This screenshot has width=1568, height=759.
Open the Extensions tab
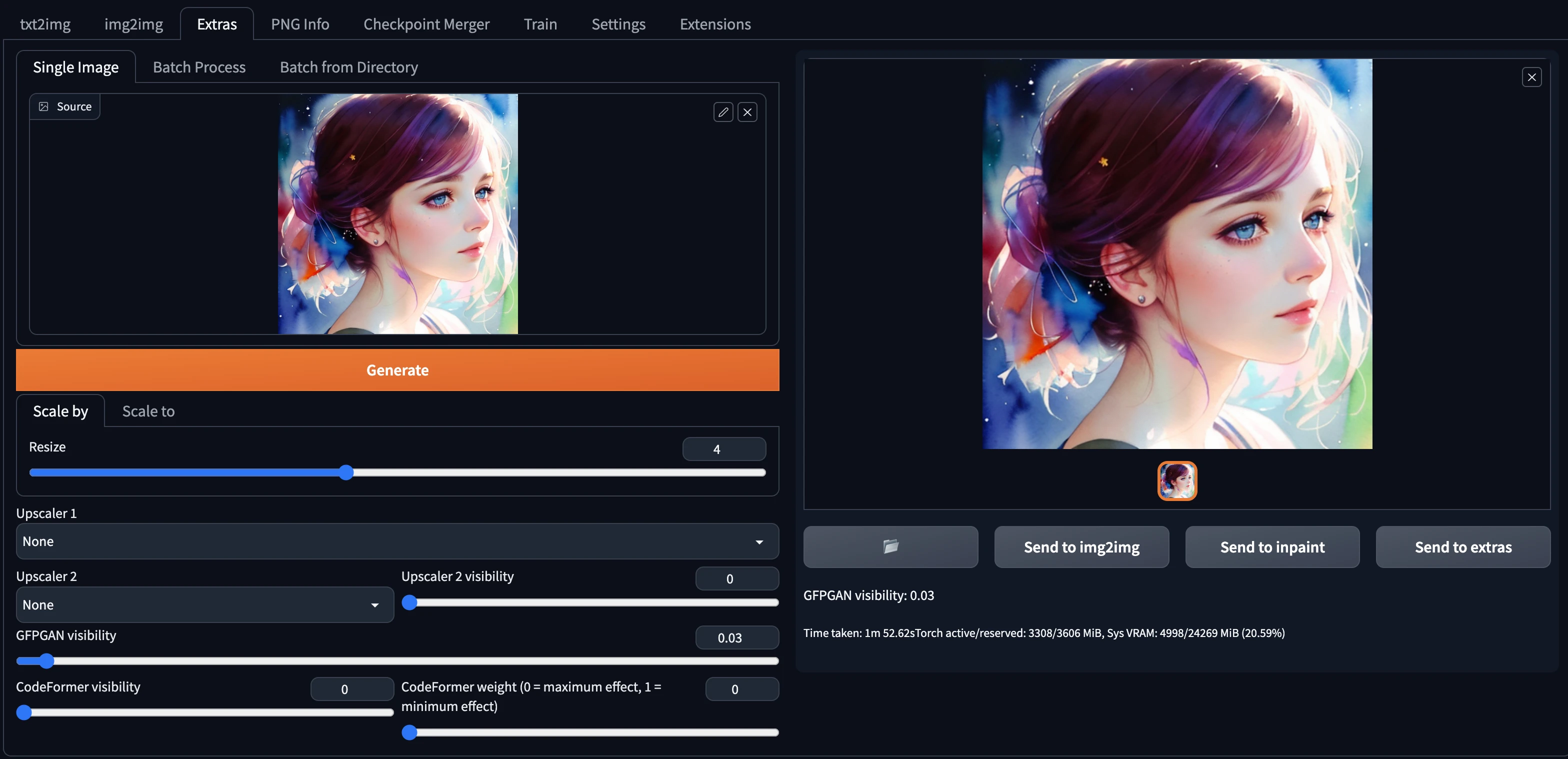coord(715,24)
